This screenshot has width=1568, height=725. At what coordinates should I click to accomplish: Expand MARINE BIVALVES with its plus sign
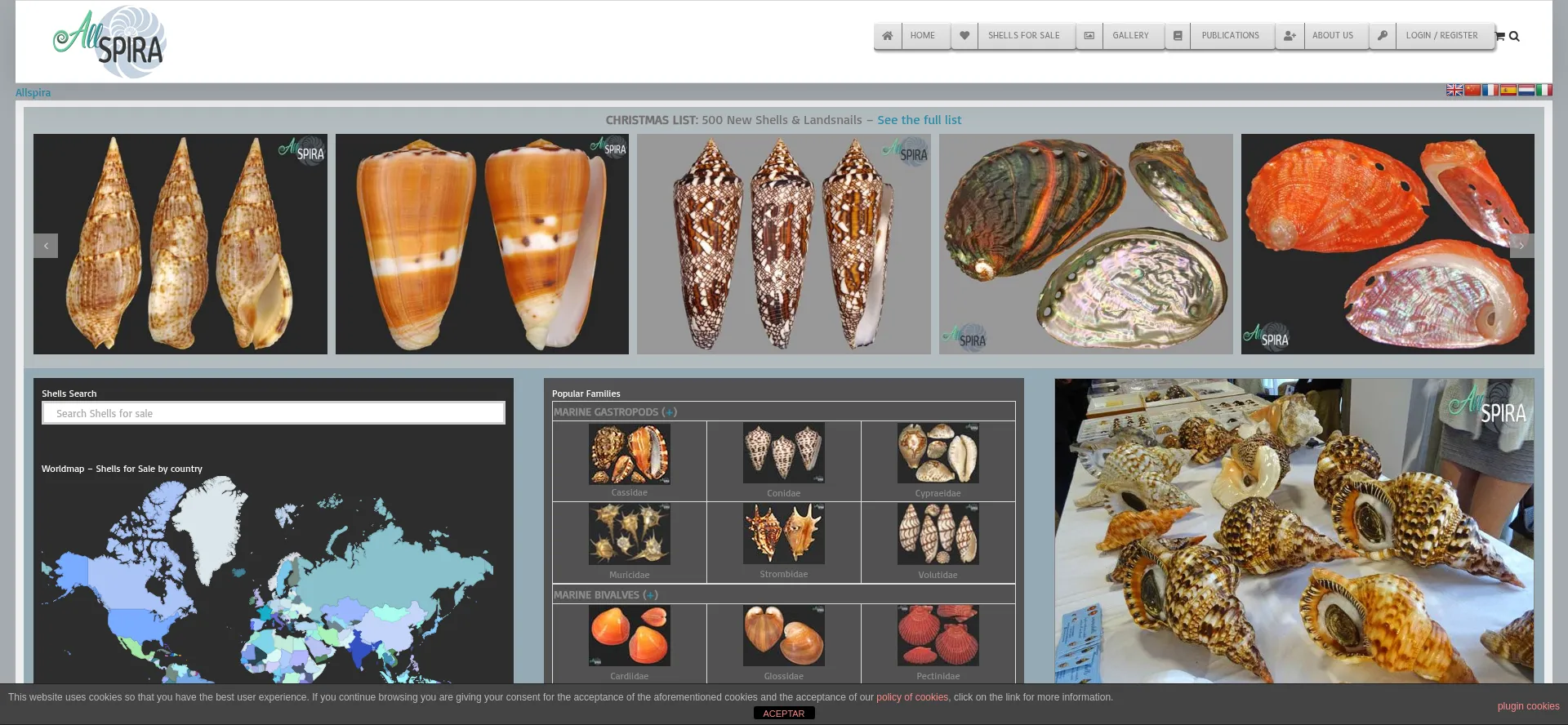pyautogui.click(x=650, y=595)
